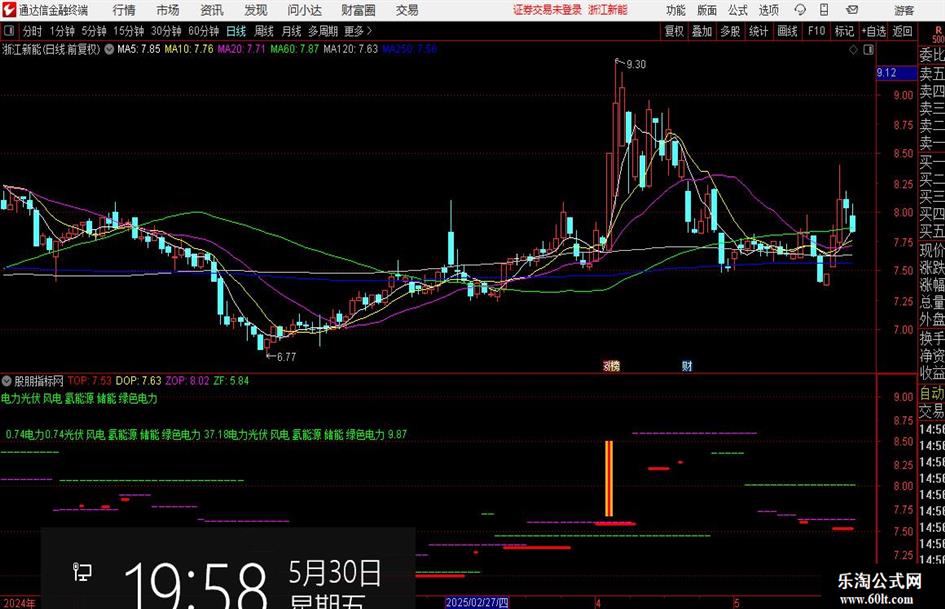Screen dimensions: 945x609
Task: Click the 复权 button
Action: tap(674, 31)
